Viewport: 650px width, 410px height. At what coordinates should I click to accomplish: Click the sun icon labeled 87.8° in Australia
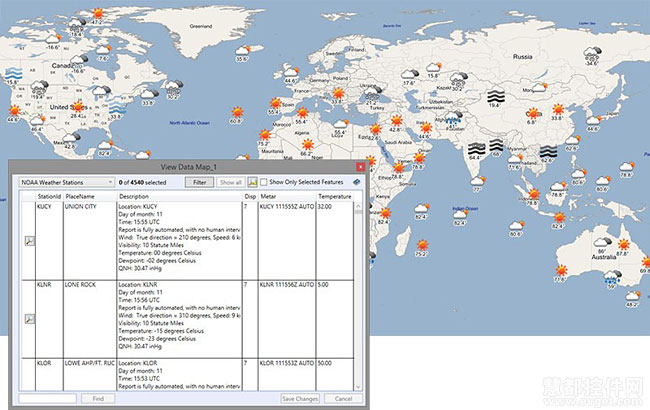click(623, 245)
